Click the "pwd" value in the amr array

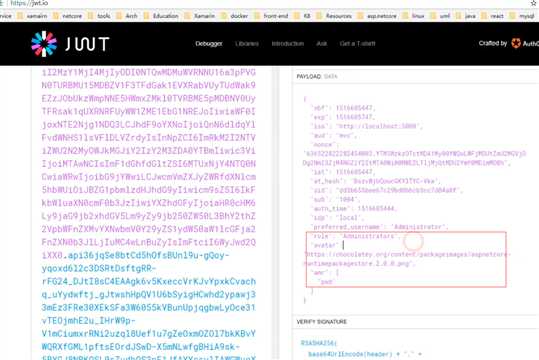[326, 282]
